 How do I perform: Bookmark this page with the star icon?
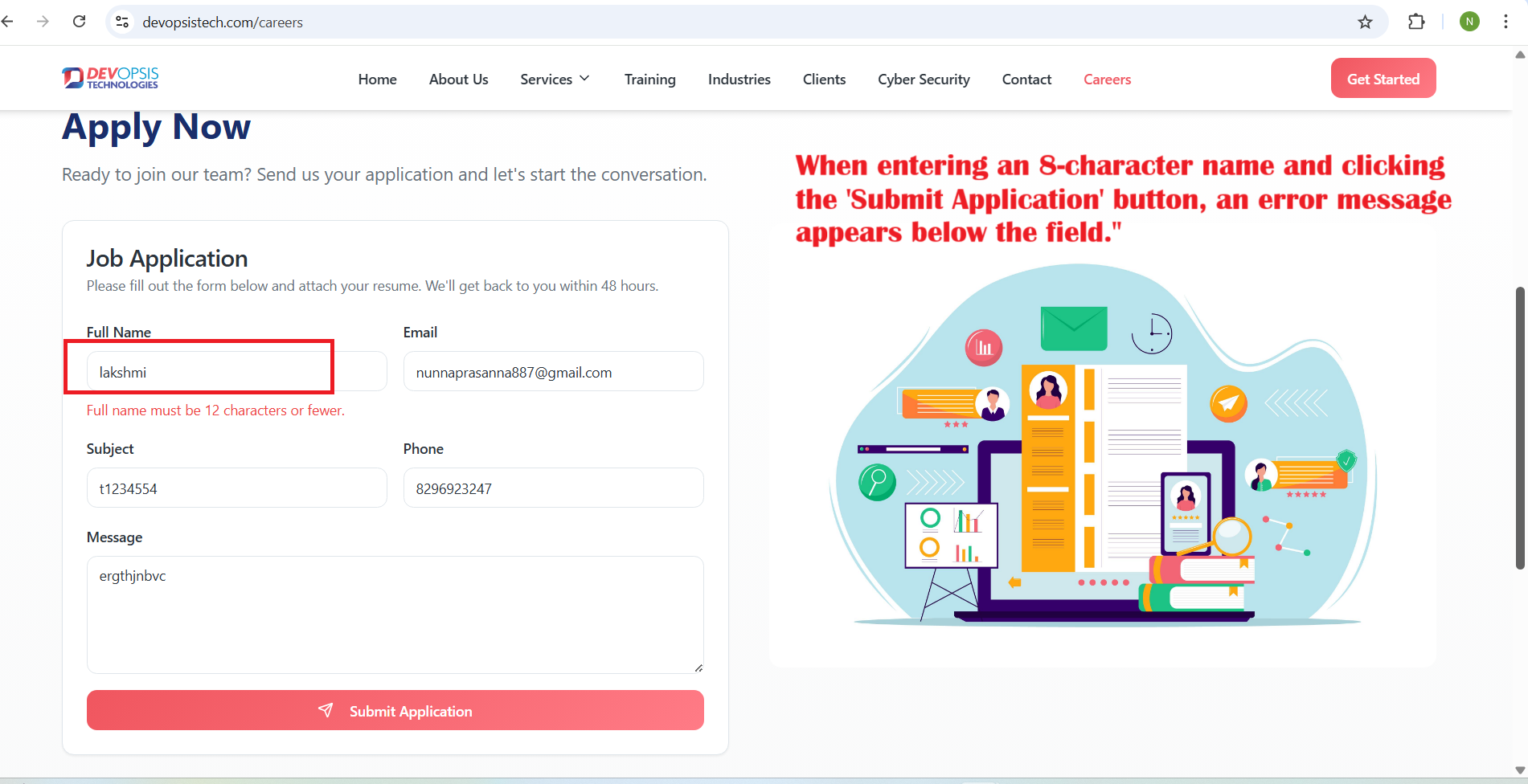tap(1365, 22)
